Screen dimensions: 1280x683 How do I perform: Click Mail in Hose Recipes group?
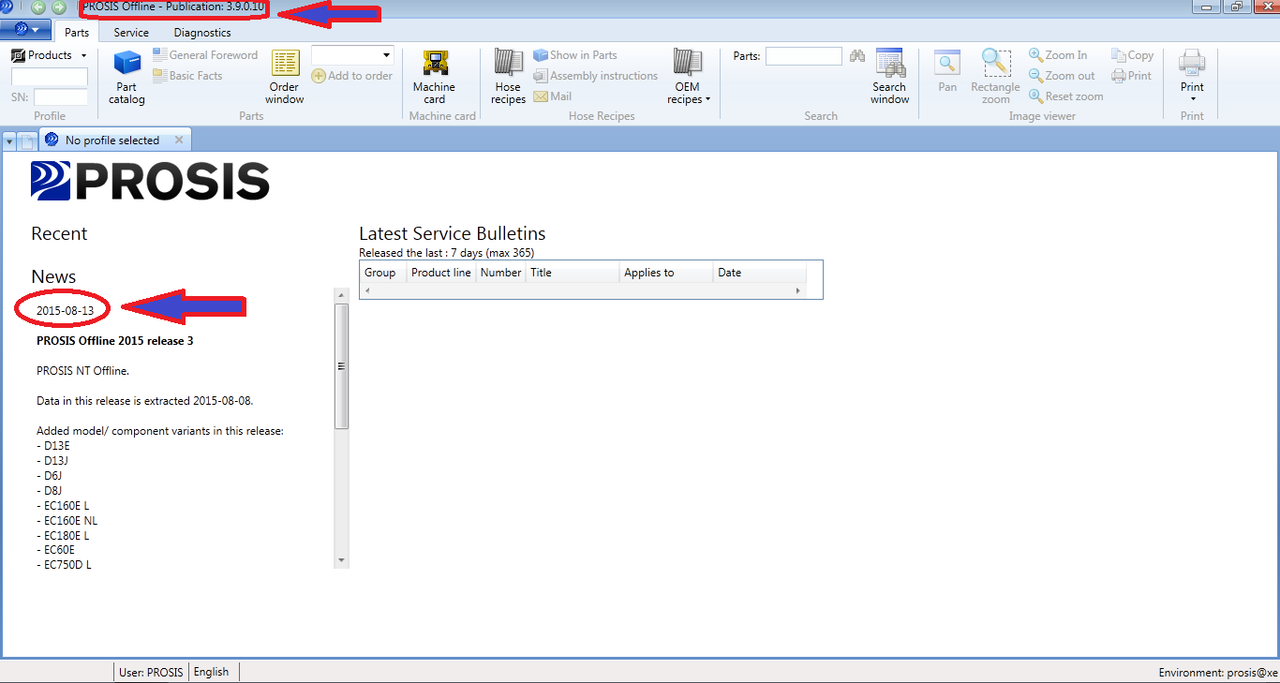pyautogui.click(x=552, y=97)
